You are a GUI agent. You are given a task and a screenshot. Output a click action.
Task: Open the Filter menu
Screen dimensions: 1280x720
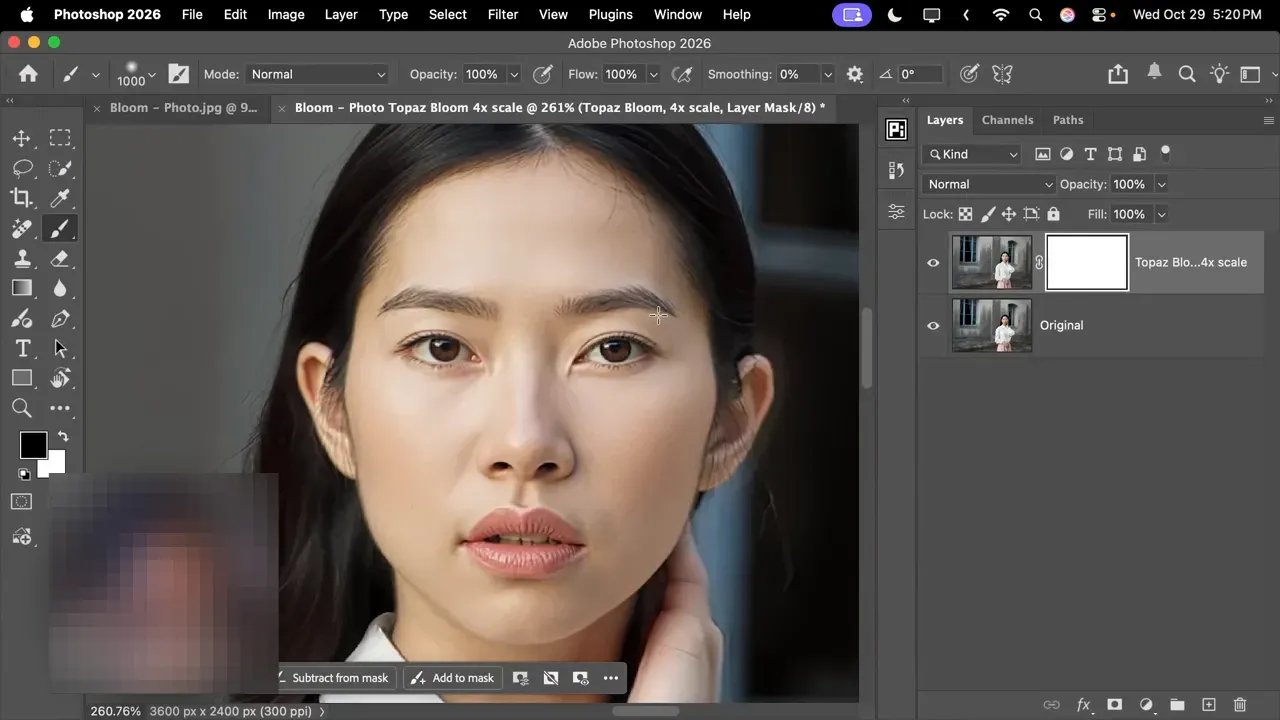coord(502,14)
